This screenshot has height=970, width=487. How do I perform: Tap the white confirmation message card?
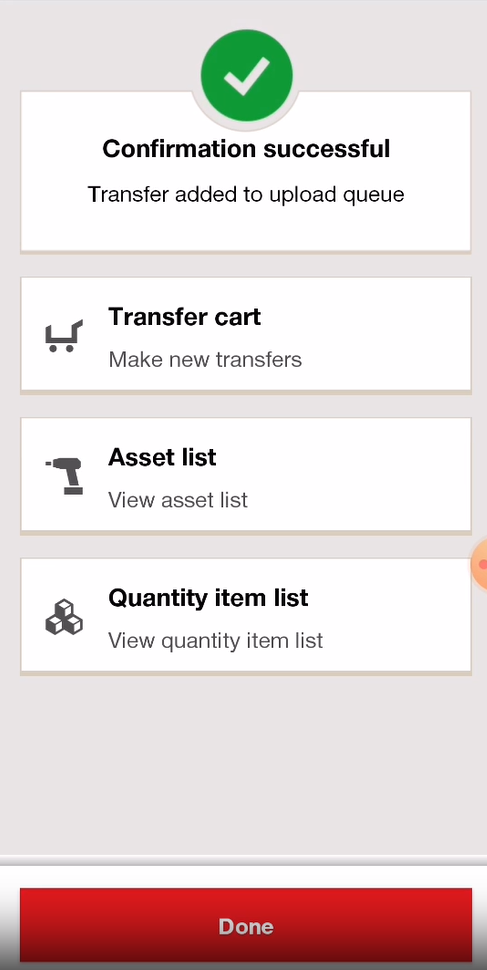pos(246,172)
